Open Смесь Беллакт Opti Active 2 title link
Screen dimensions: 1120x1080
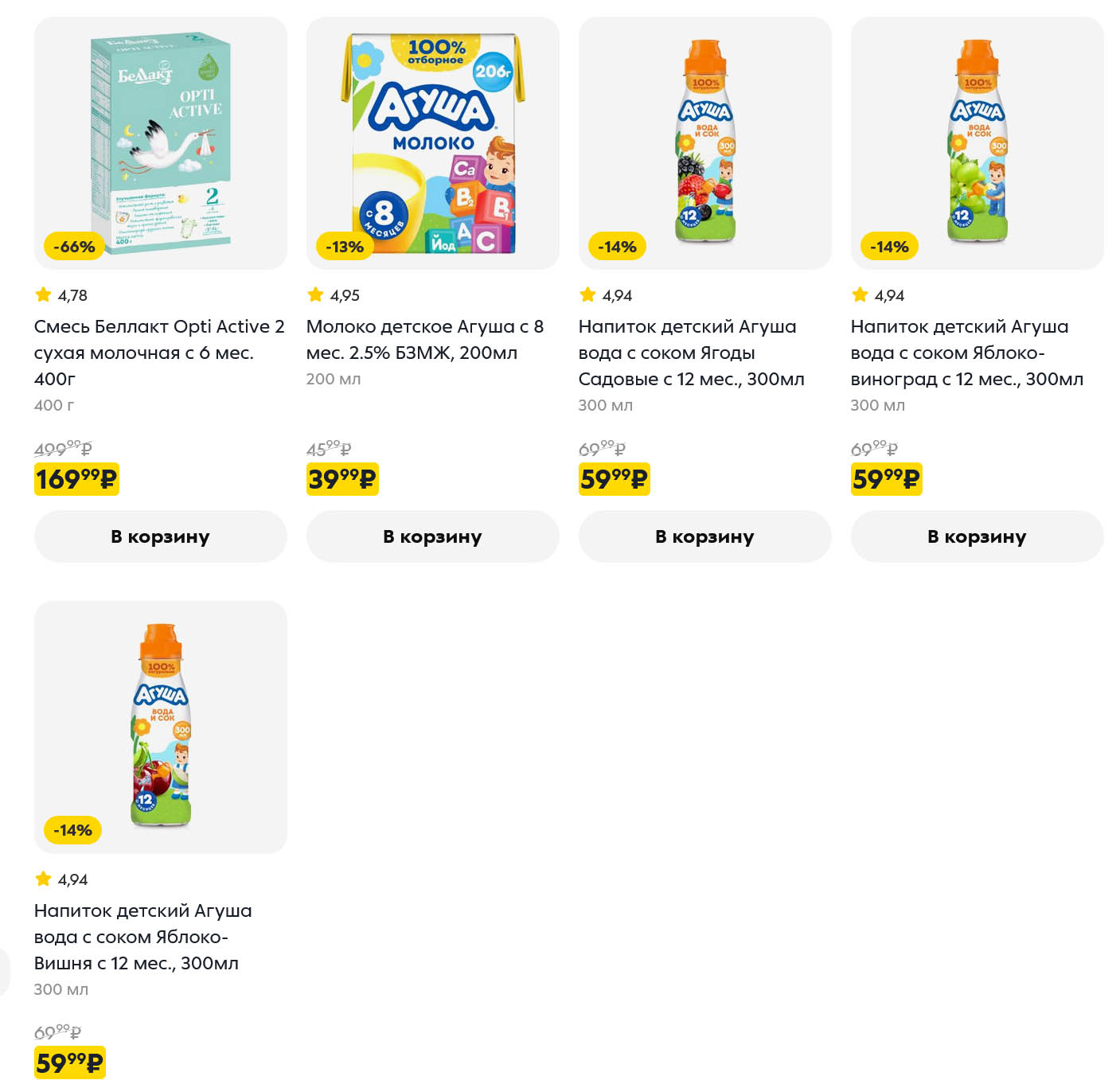pos(159,352)
